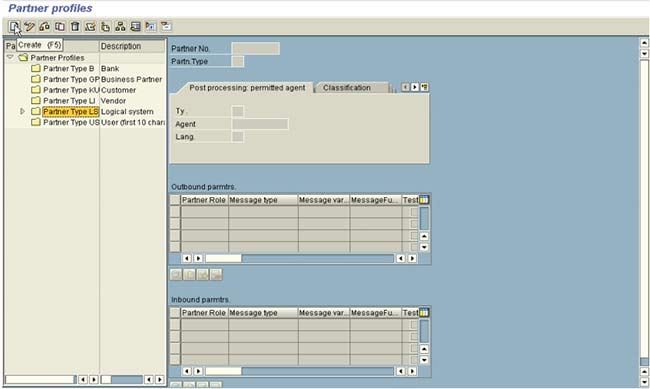Open the Post processing: permitted agent tab
The image size is (650, 389).
[247, 88]
